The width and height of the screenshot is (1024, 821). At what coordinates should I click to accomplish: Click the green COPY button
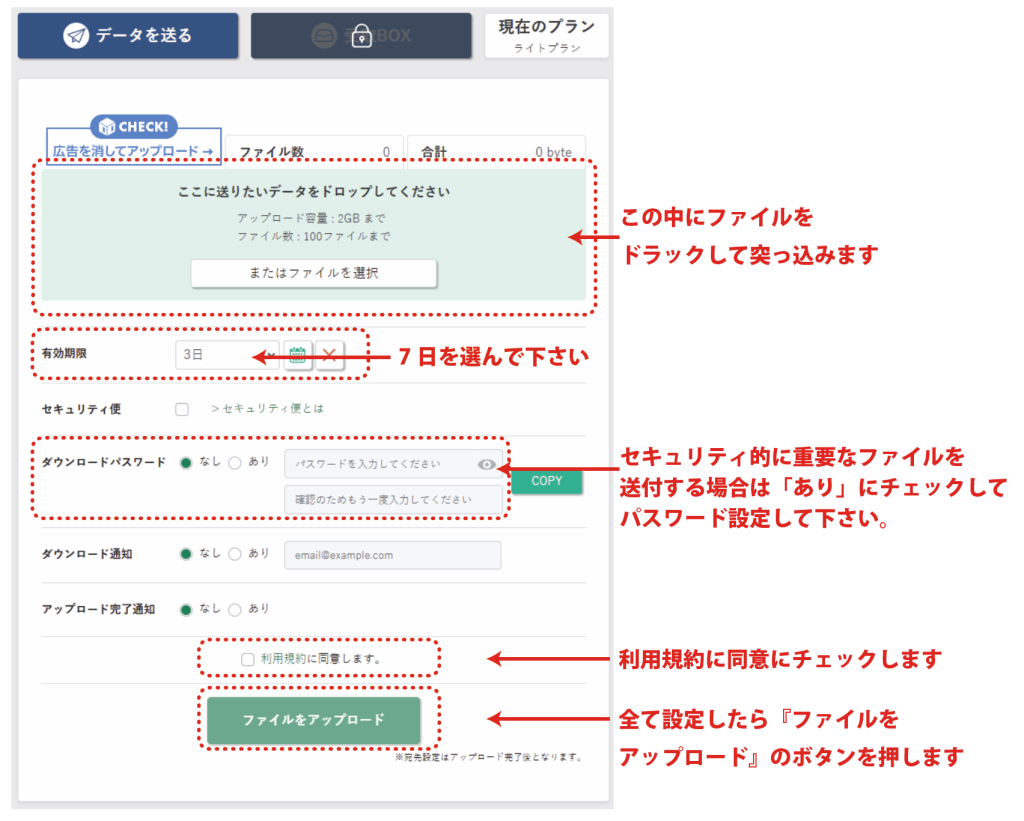point(546,481)
